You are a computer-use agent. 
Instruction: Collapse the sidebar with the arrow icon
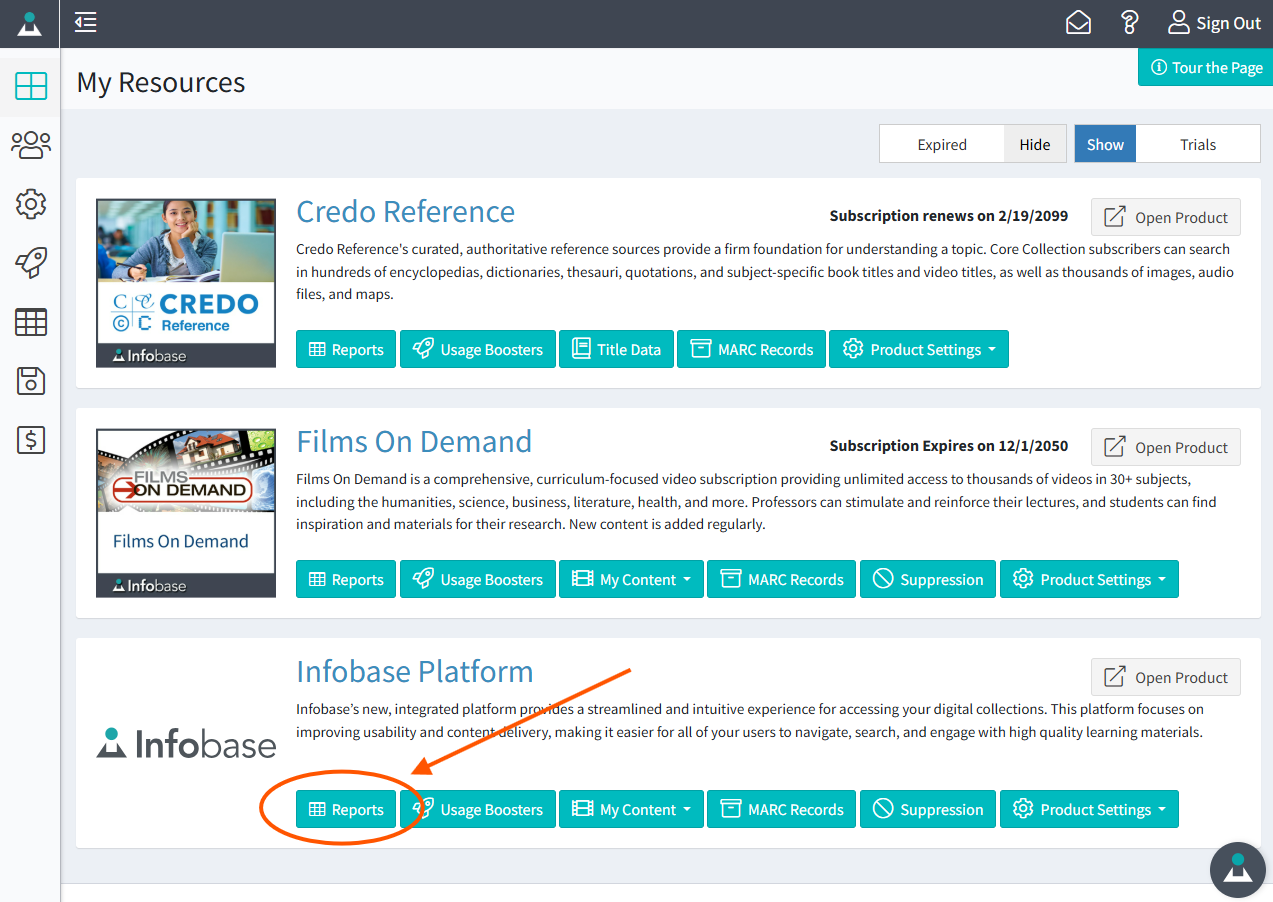[x=85, y=23]
